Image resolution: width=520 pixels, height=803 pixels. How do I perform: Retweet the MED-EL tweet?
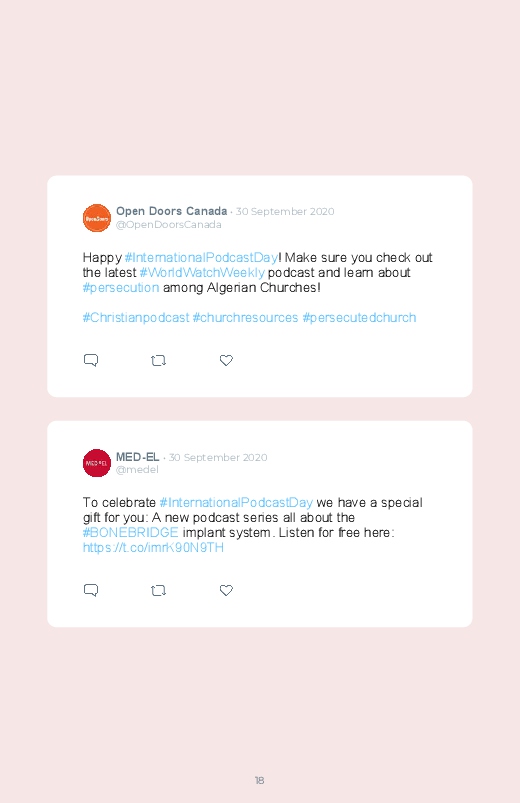click(158, 590)
